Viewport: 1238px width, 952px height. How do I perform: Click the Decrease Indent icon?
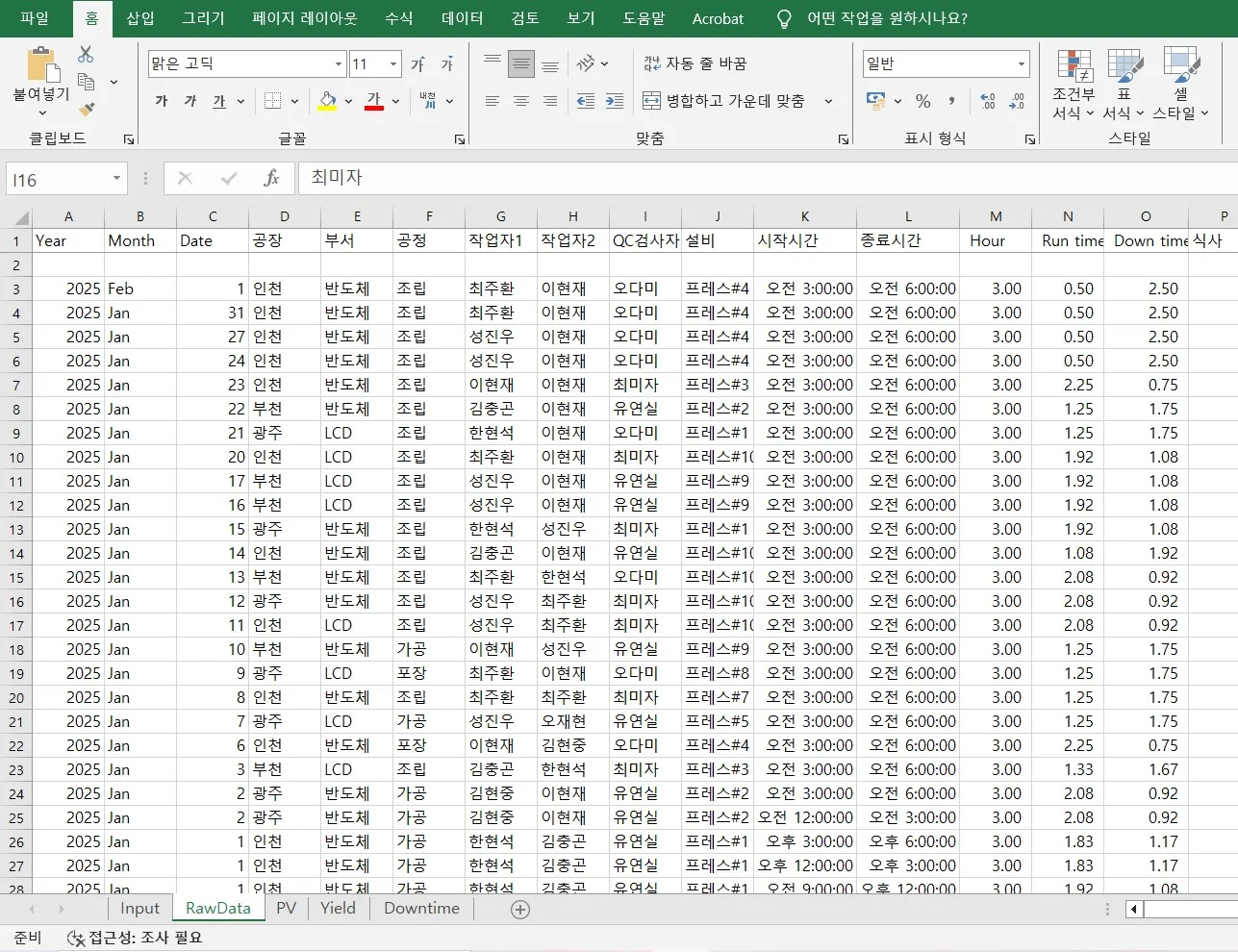click(x=585, y=101)
